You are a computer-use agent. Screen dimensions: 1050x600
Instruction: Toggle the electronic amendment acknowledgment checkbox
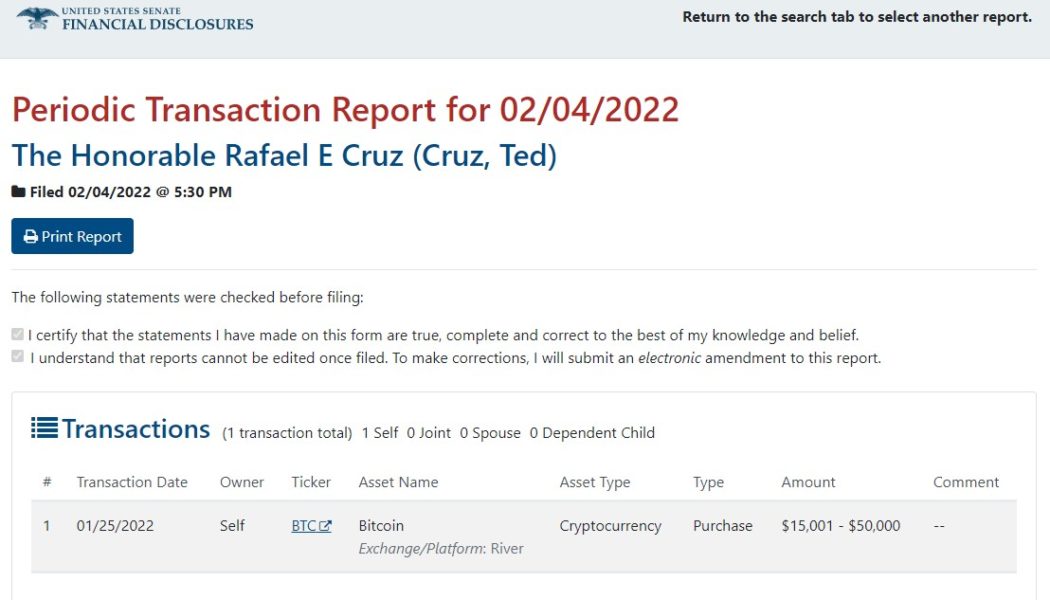[17, 356]
